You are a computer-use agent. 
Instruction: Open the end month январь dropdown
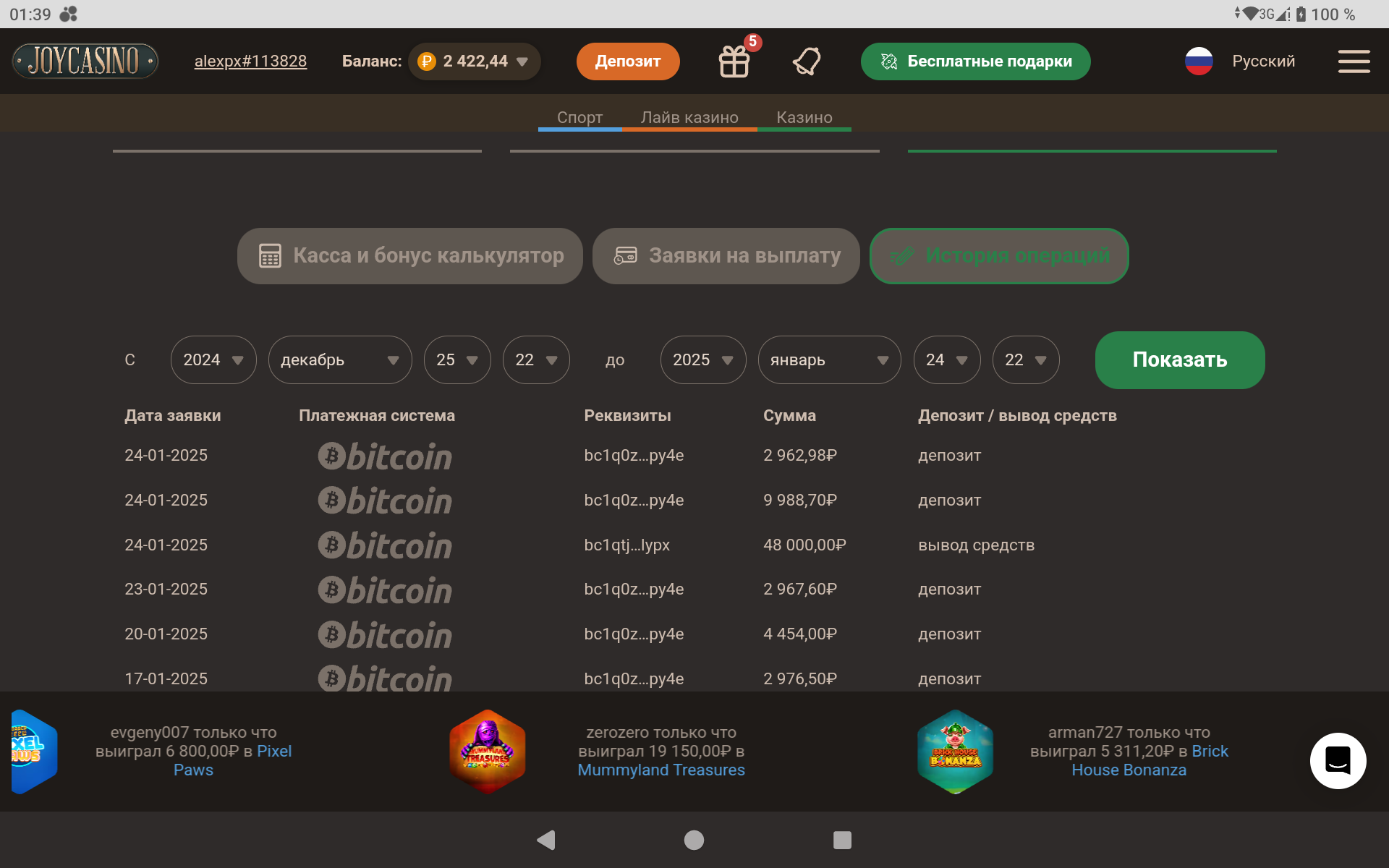tap(829, 359)
